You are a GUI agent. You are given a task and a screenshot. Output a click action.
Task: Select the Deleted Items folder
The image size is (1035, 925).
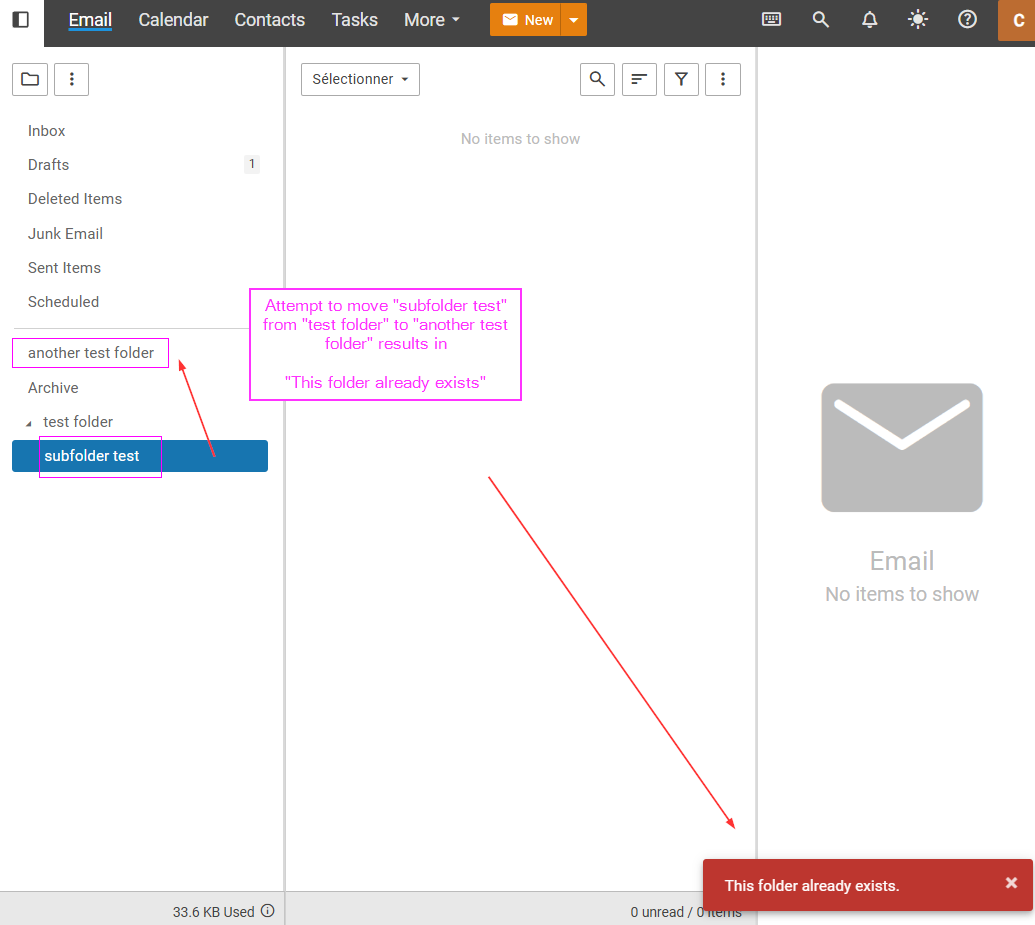[x=75, y=199]
